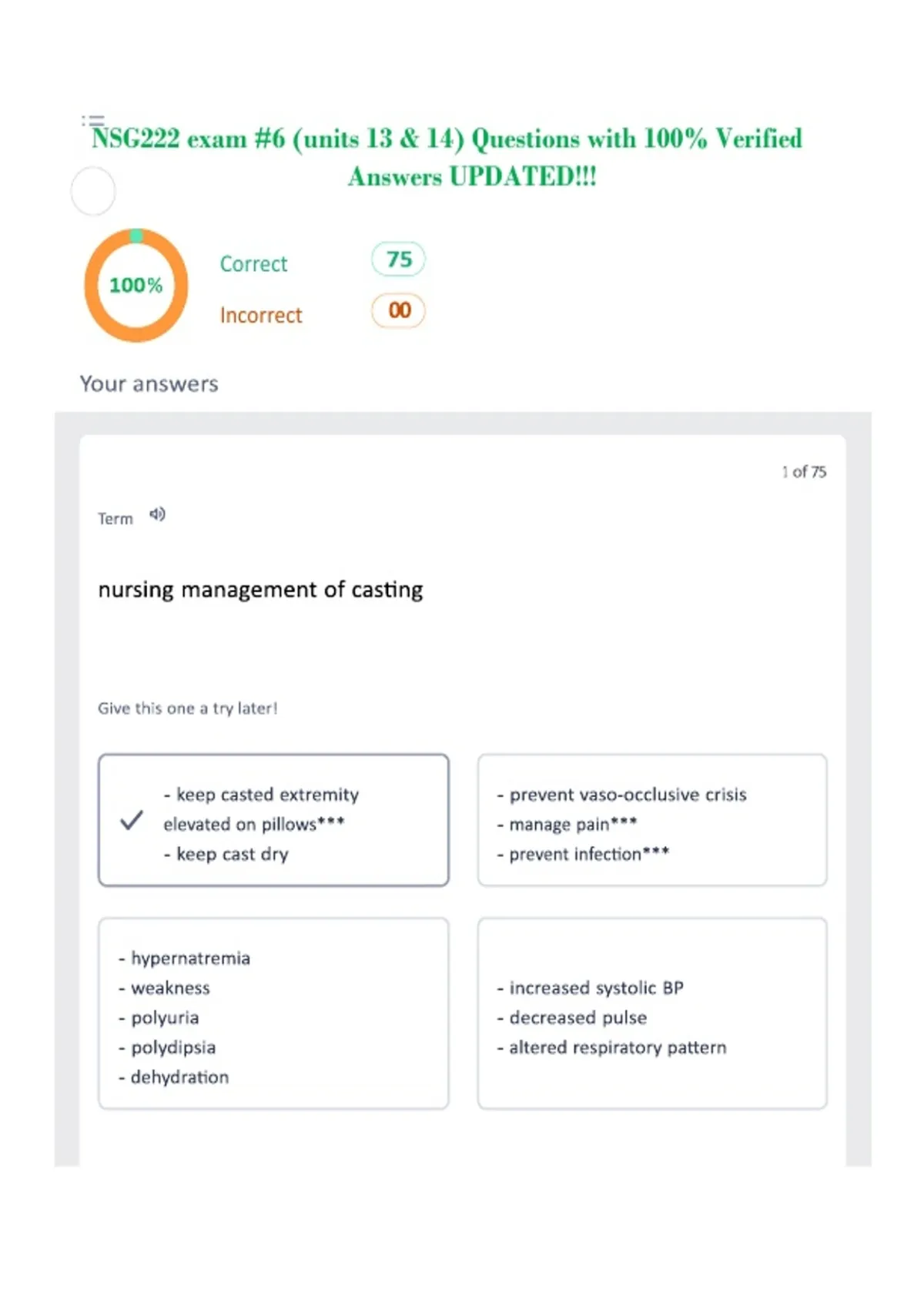Select answer starting with 'hypernatremia'
Image resolution: width=924 pixels, height=1309 pixels.
pos(273,1013)
